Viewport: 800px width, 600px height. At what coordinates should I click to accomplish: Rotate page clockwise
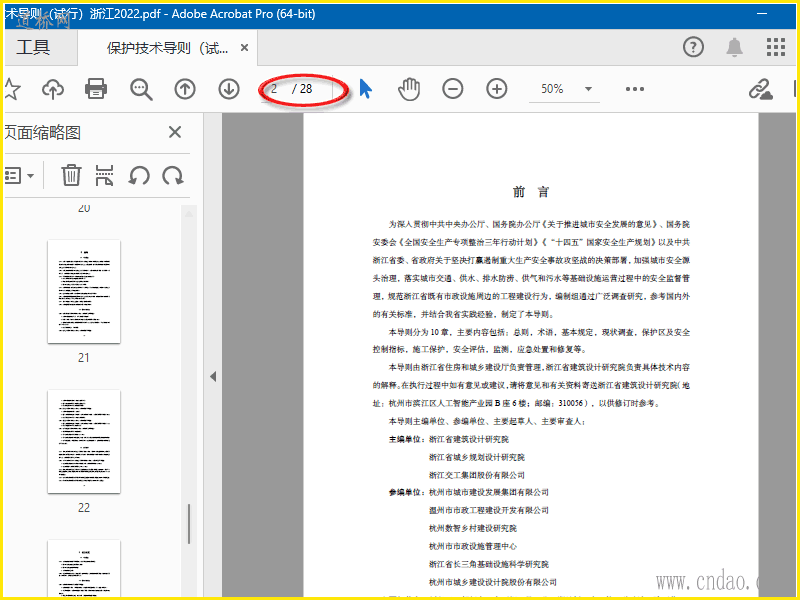point(173,176)
